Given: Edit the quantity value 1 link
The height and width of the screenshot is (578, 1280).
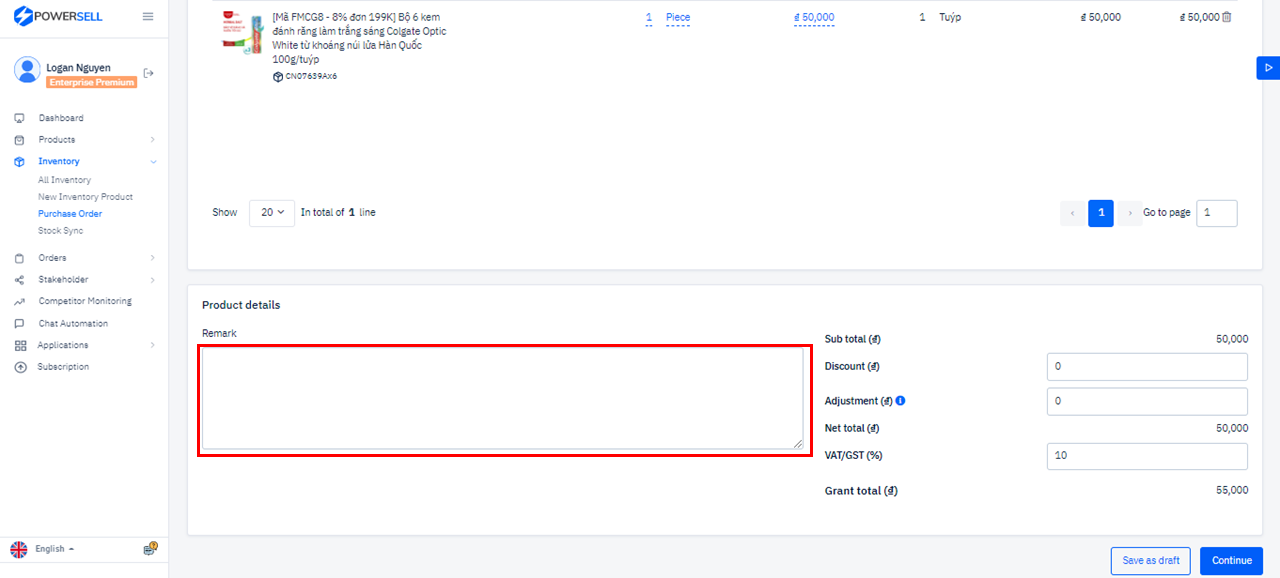Looking at the screenshot, I should coord(649,18).
